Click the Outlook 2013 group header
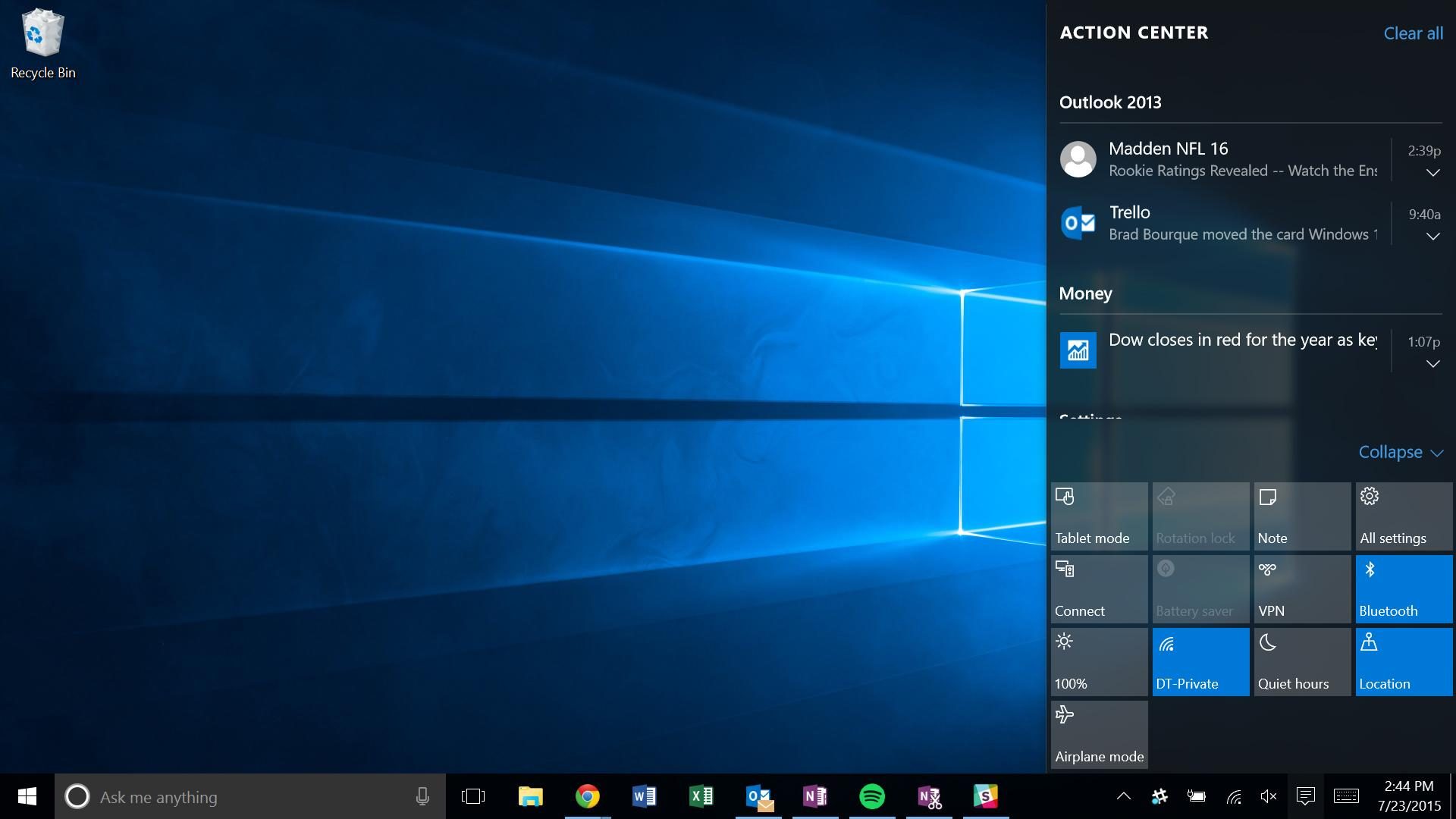This screenshot has height=819, width=1456. point(1110,102)
